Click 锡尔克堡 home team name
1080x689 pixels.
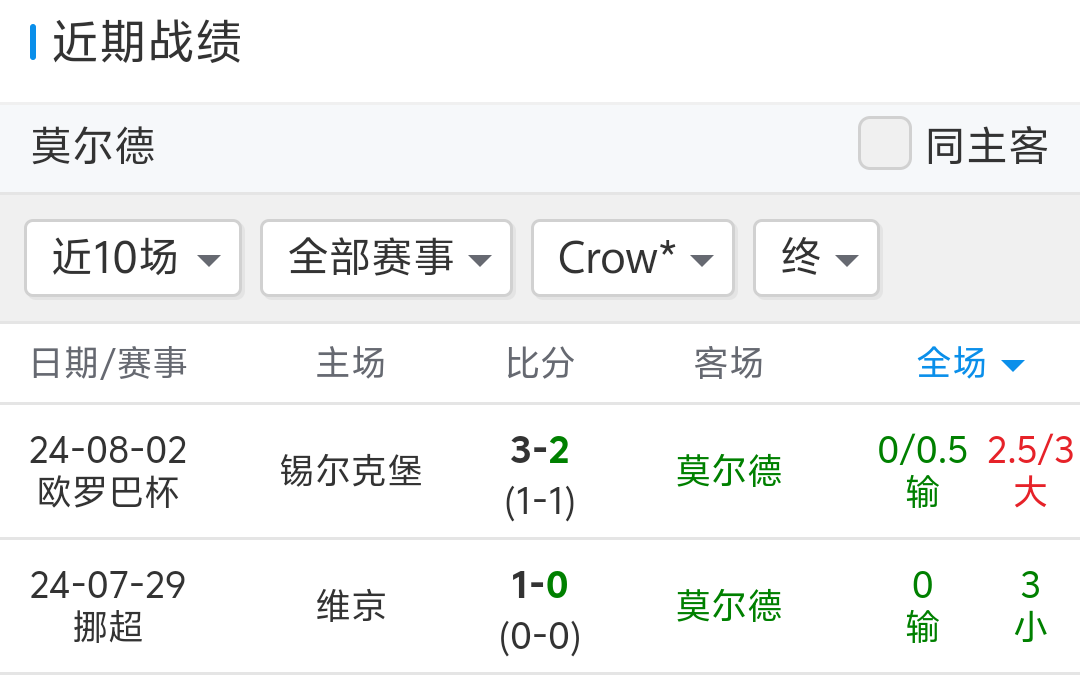coord(351,471)
